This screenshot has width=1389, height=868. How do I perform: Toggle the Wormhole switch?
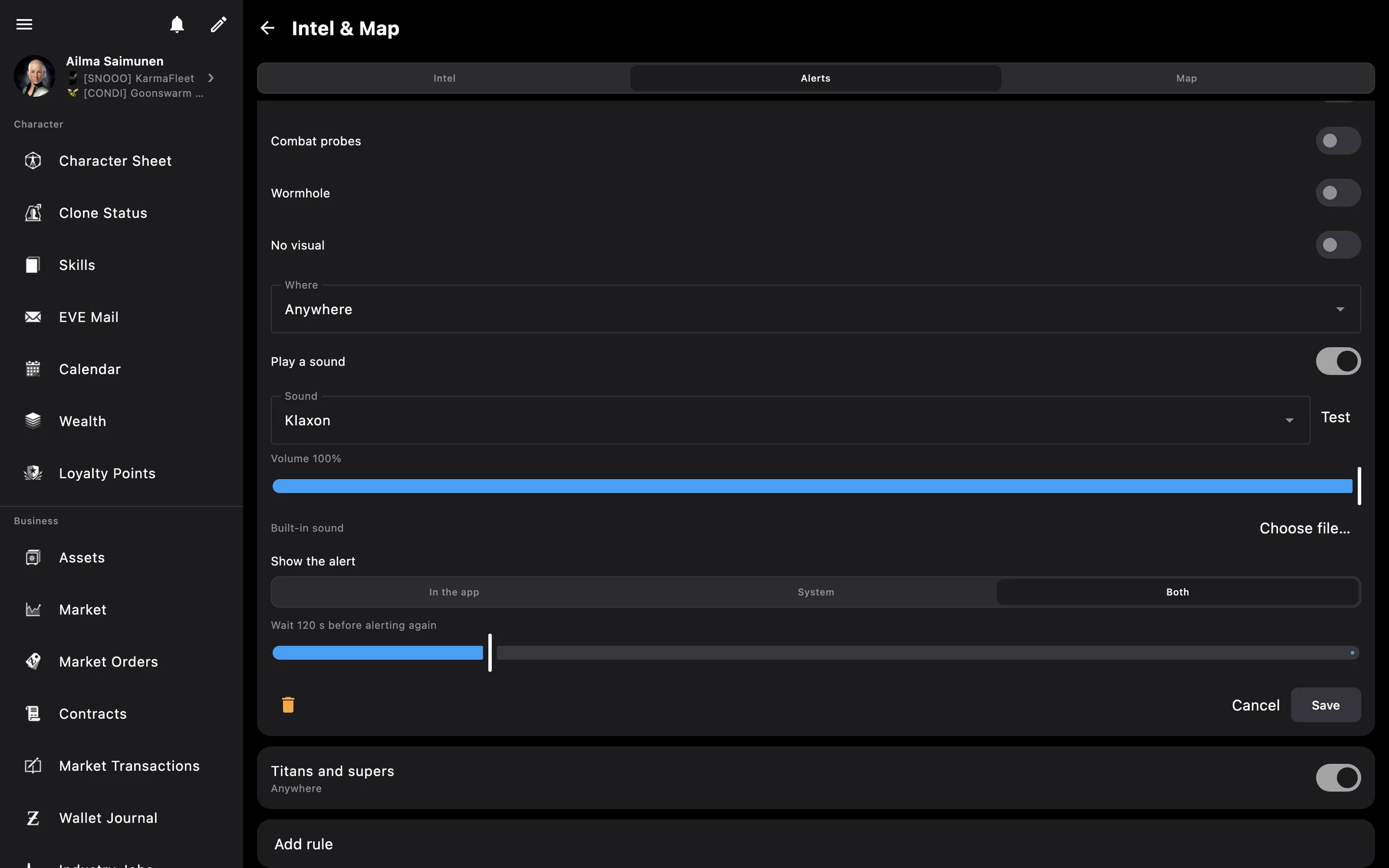pos(1338,193)
